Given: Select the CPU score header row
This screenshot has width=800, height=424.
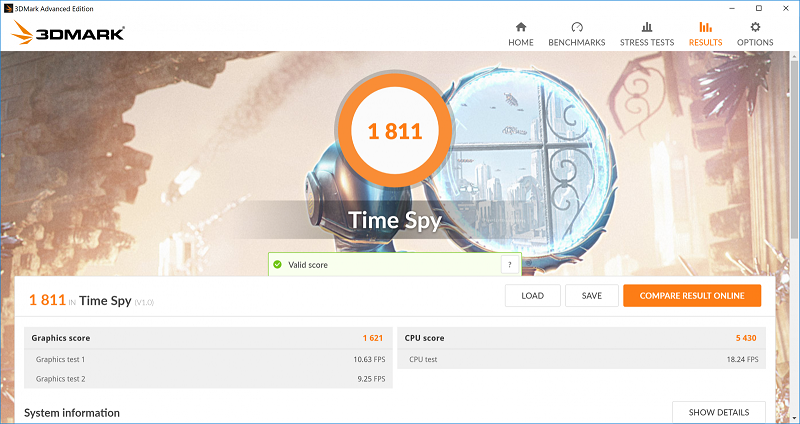Looking at the screenshot, I should click(x=581, y=338).
